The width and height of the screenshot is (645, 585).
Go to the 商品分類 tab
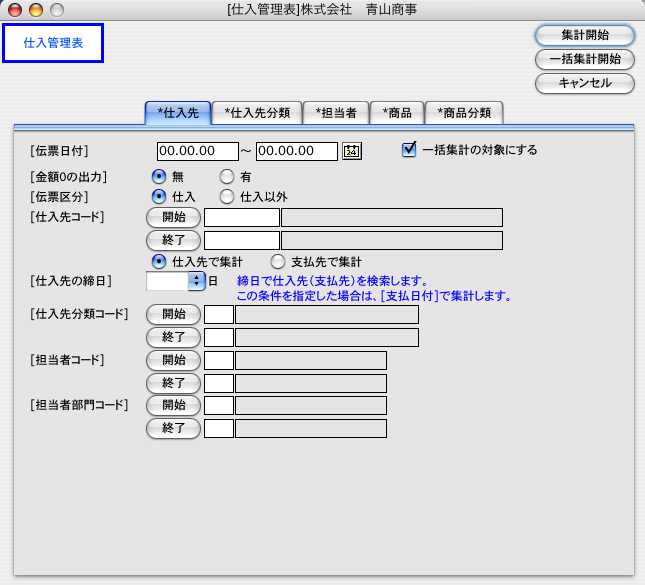(x=464, y=113)
